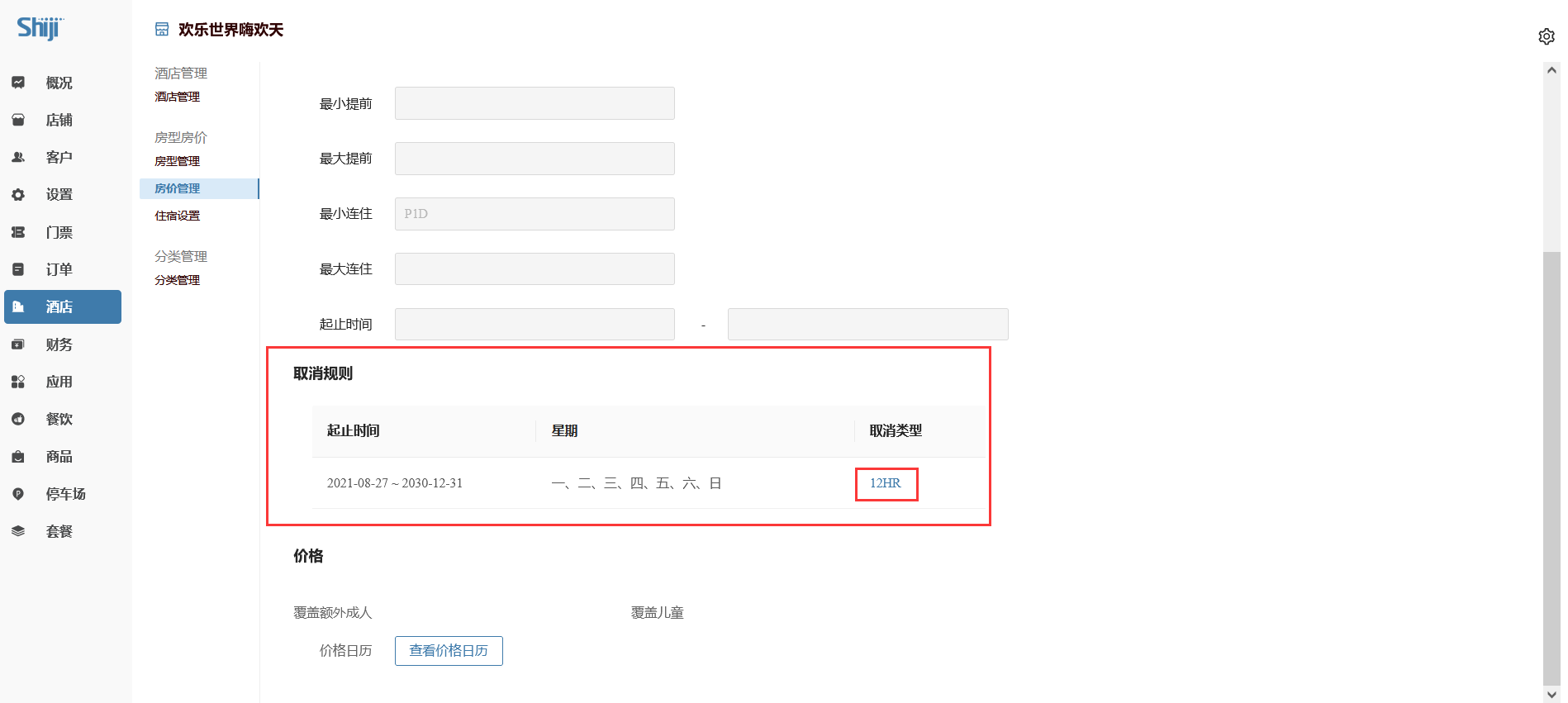
Task: Open the 12HR cancellation type link
Action: 885,483
